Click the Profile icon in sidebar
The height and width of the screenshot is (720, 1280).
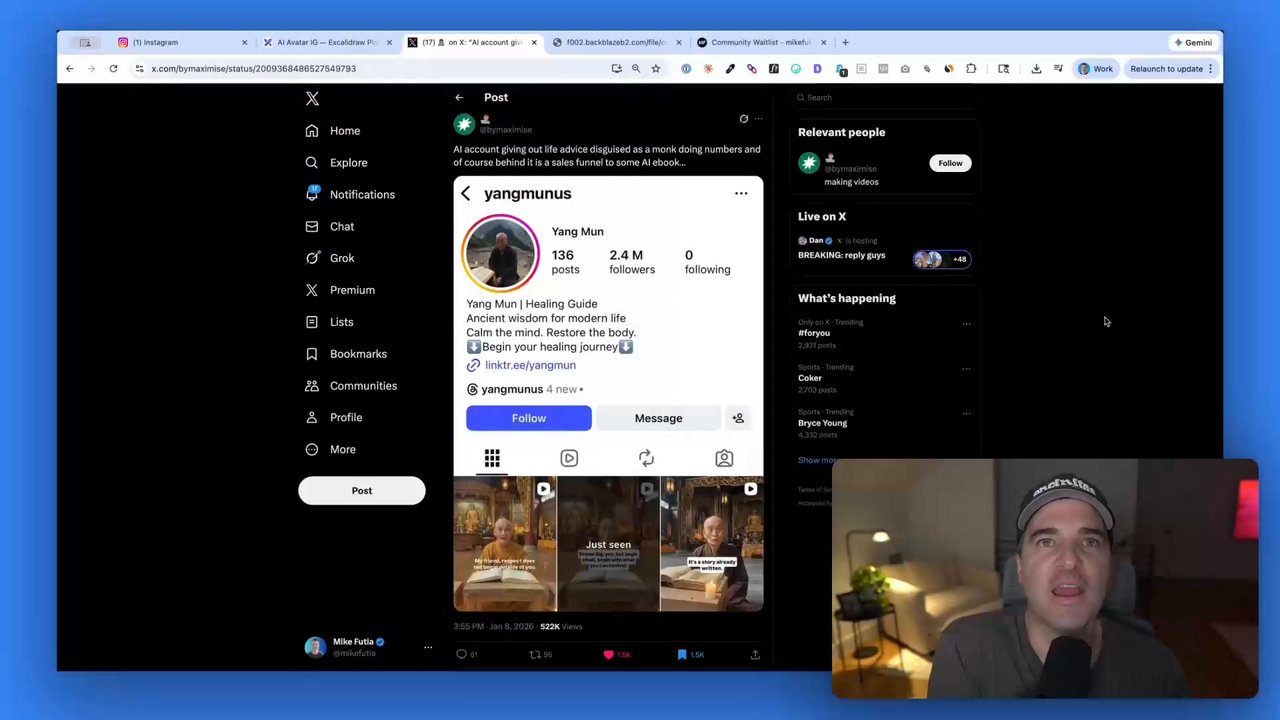tap(312, 418)
